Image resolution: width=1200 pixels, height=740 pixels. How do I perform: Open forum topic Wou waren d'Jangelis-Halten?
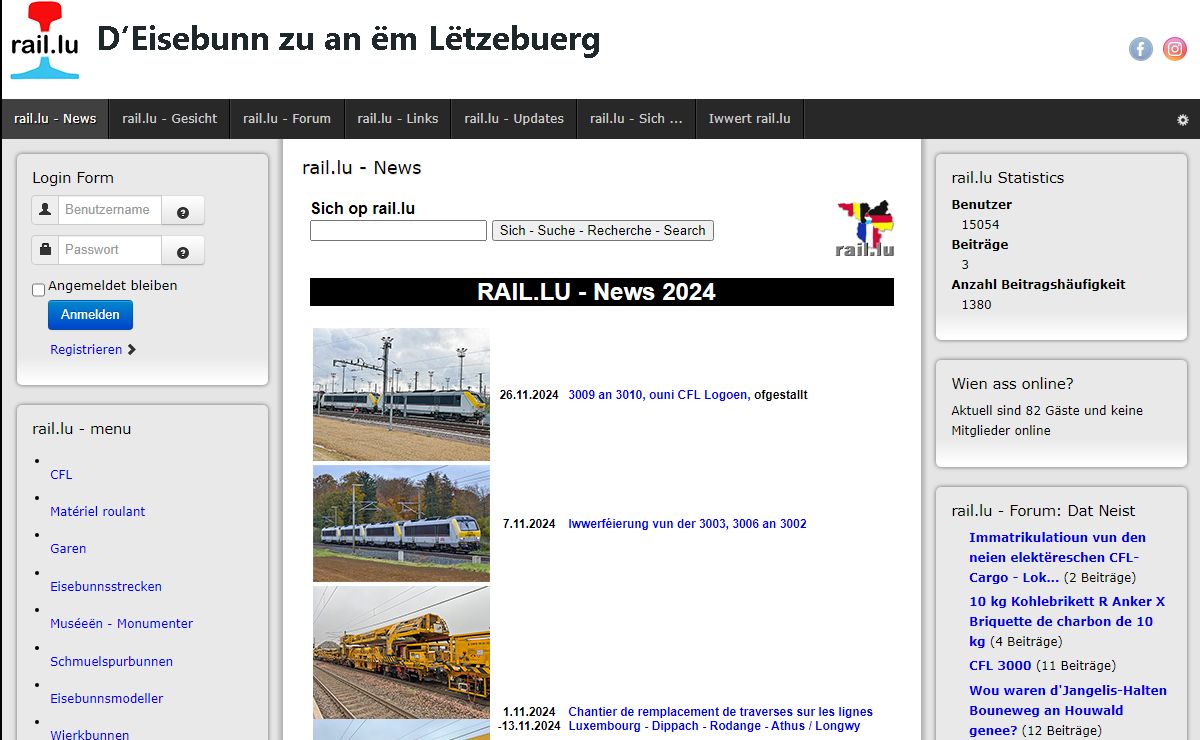point(1068,710)
